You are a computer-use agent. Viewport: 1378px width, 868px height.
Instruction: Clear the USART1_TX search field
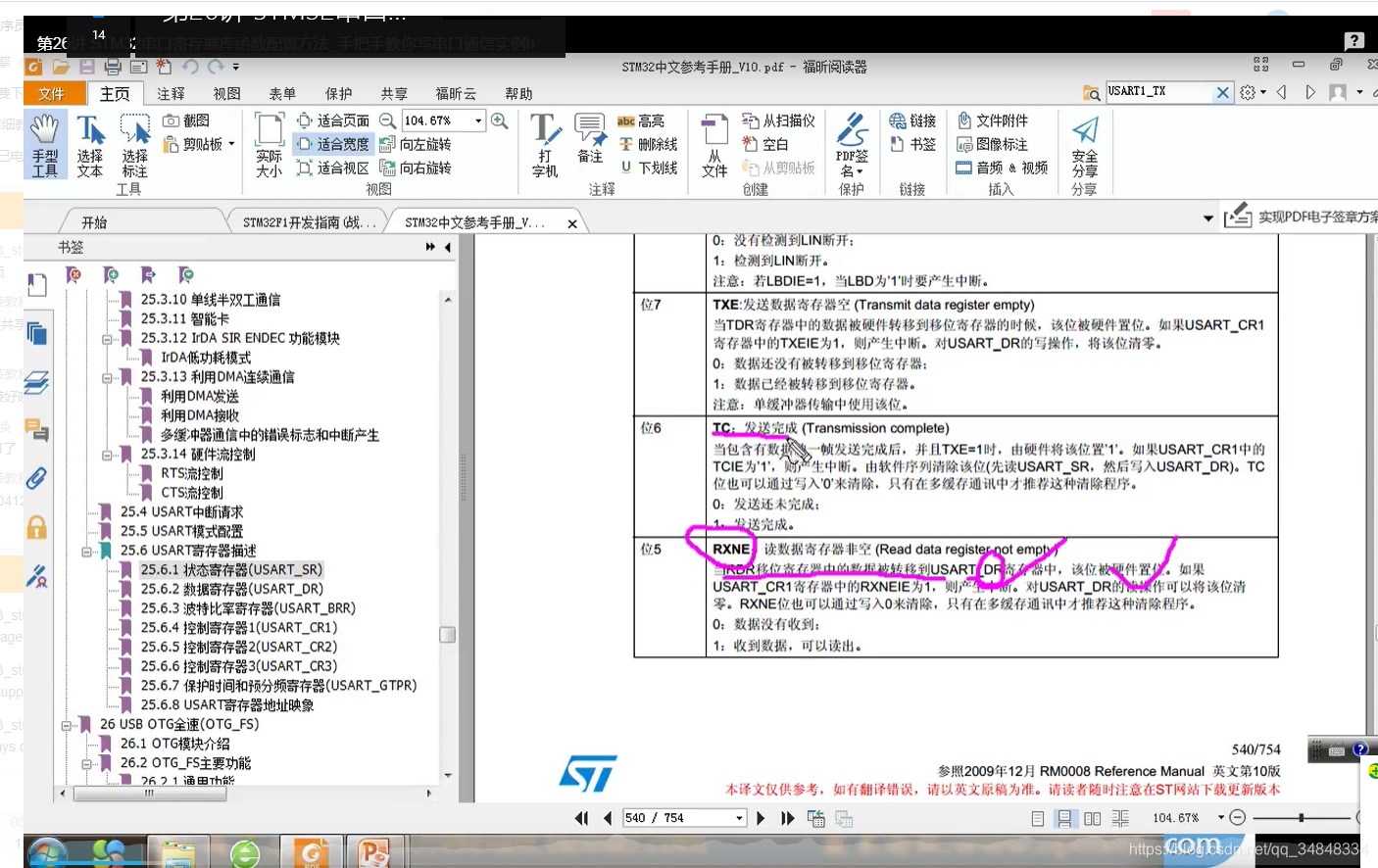[x=1222, y=92]
